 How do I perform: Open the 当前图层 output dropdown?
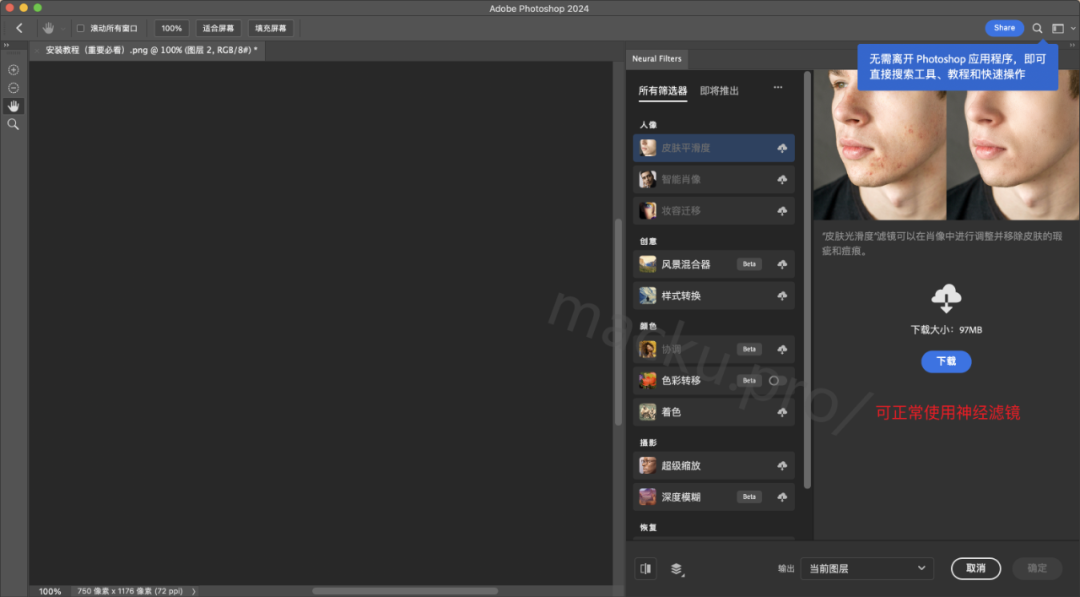tap(866, 568)
